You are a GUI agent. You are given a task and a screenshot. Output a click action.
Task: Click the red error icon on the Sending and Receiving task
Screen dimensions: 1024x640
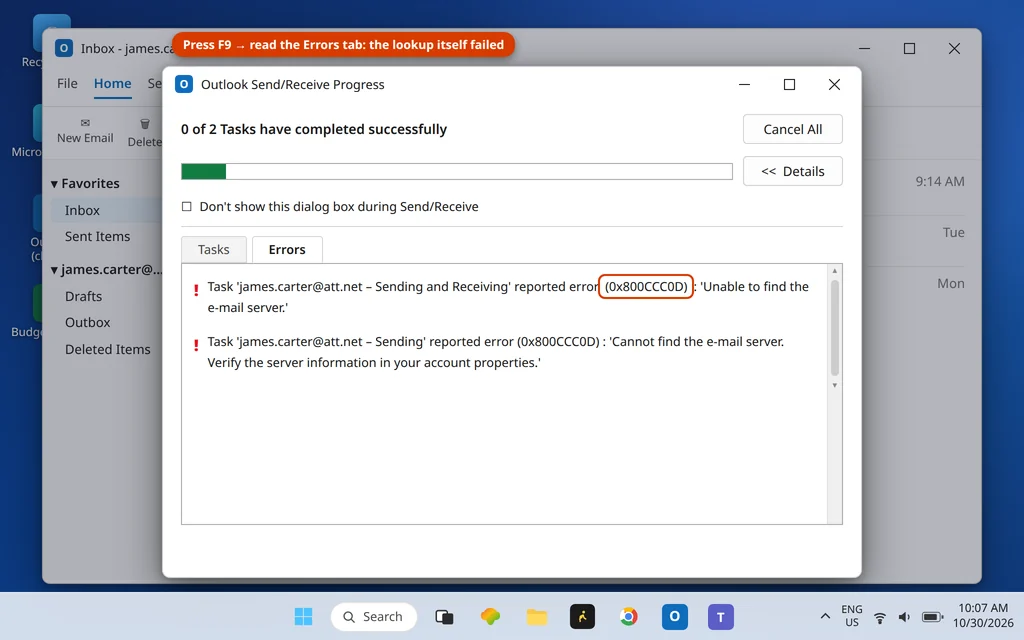(196, 290)
